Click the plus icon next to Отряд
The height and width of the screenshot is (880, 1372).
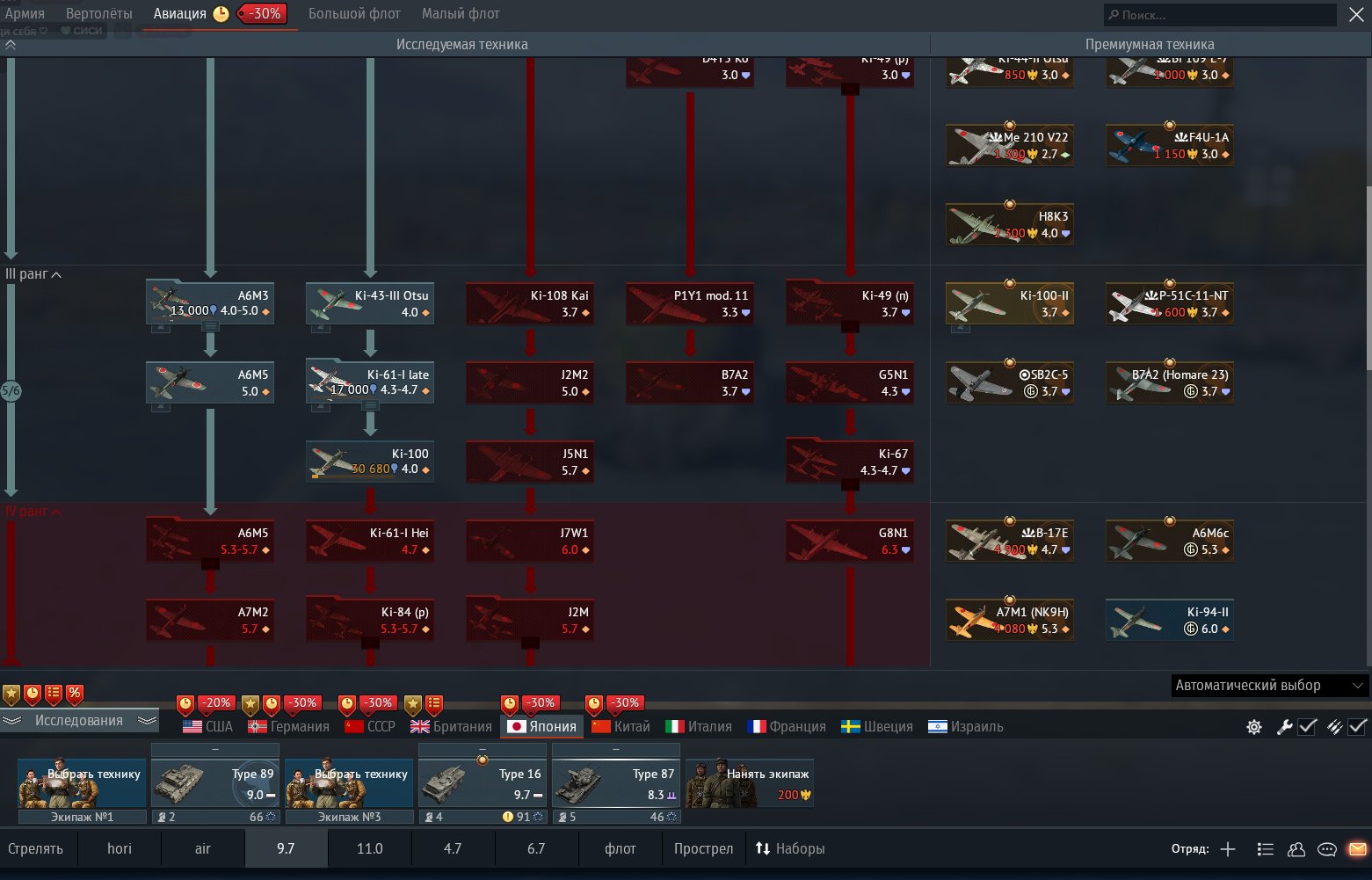point(1228,849)
